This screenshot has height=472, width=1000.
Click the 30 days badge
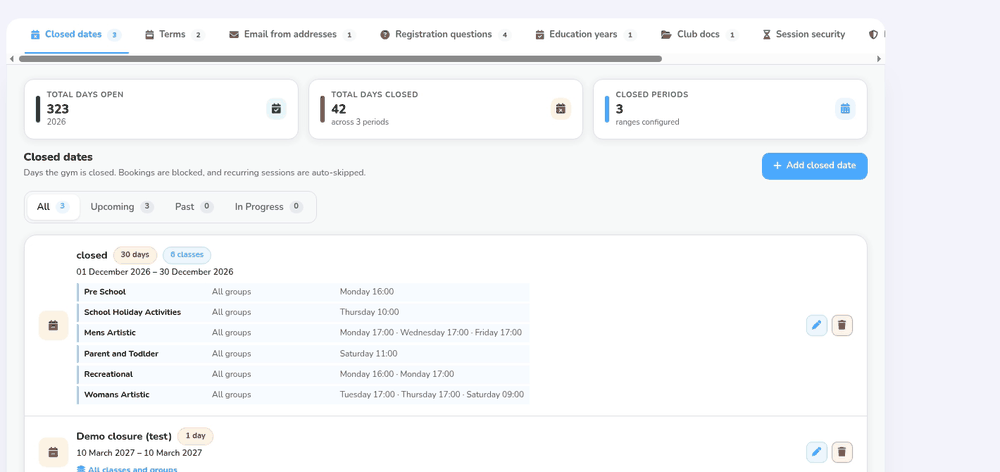coord(135,254)
